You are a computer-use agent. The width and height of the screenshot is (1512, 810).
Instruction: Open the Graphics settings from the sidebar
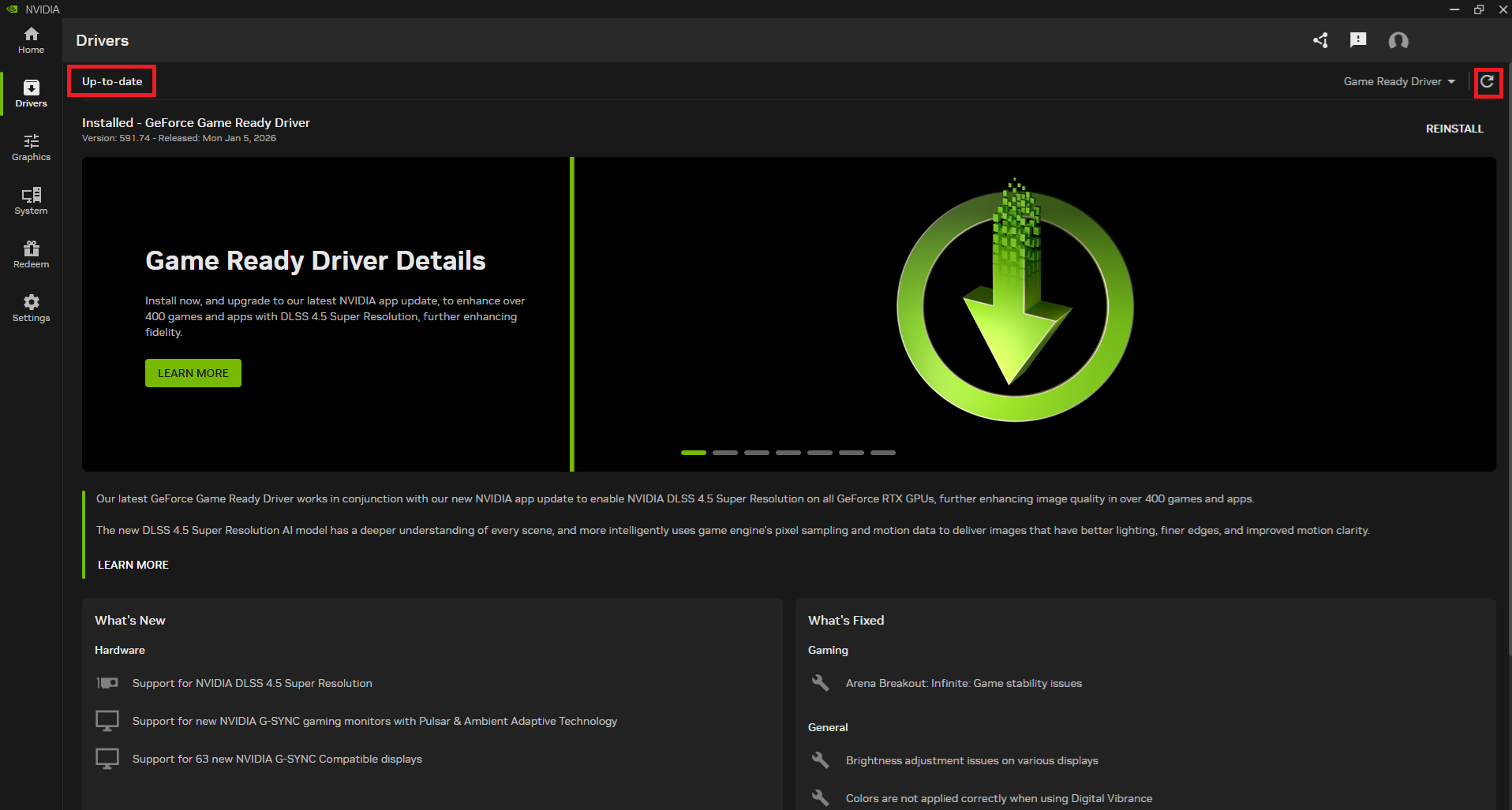pyautogui.click(x=31, y=147)
